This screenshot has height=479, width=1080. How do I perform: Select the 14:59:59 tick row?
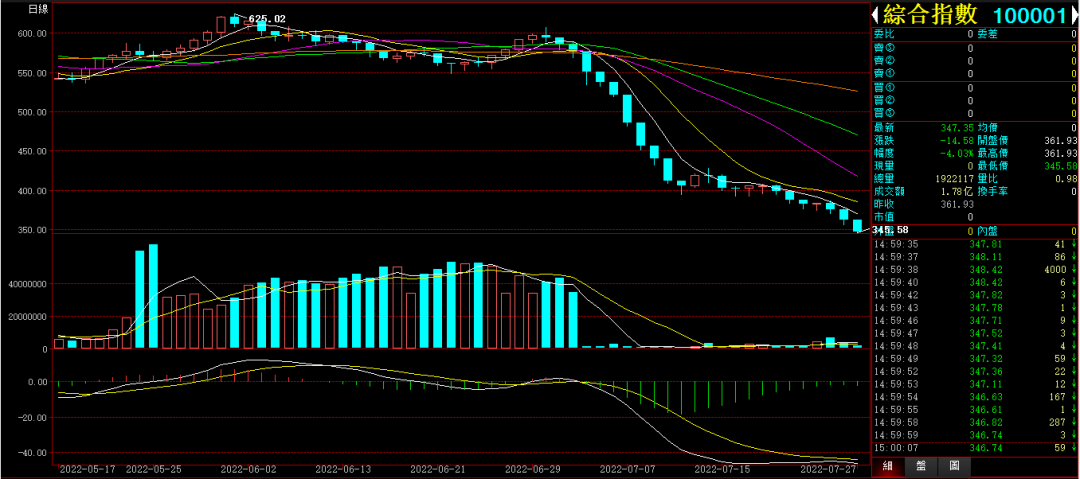click(x=975, y=435)
